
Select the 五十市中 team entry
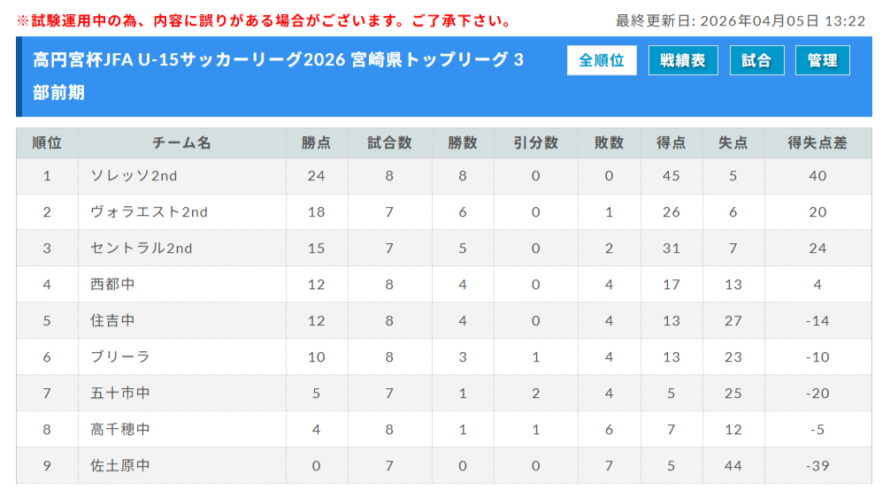(x=120, y=393)
